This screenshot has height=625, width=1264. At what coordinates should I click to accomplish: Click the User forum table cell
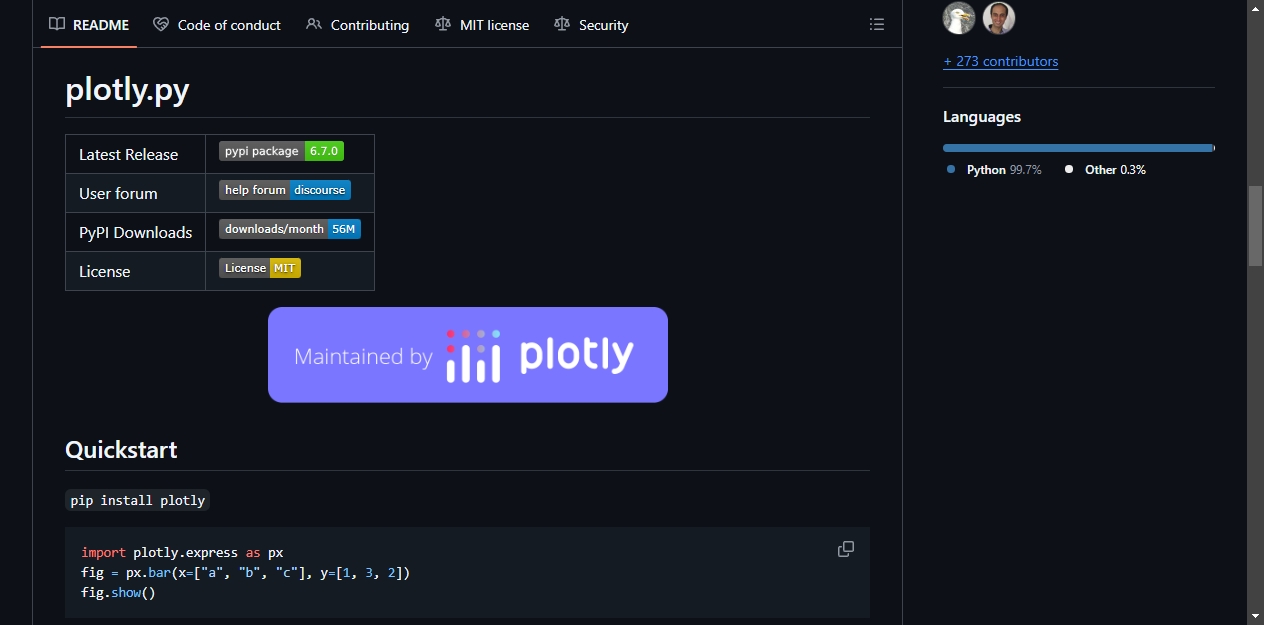[x=135, y=193]
